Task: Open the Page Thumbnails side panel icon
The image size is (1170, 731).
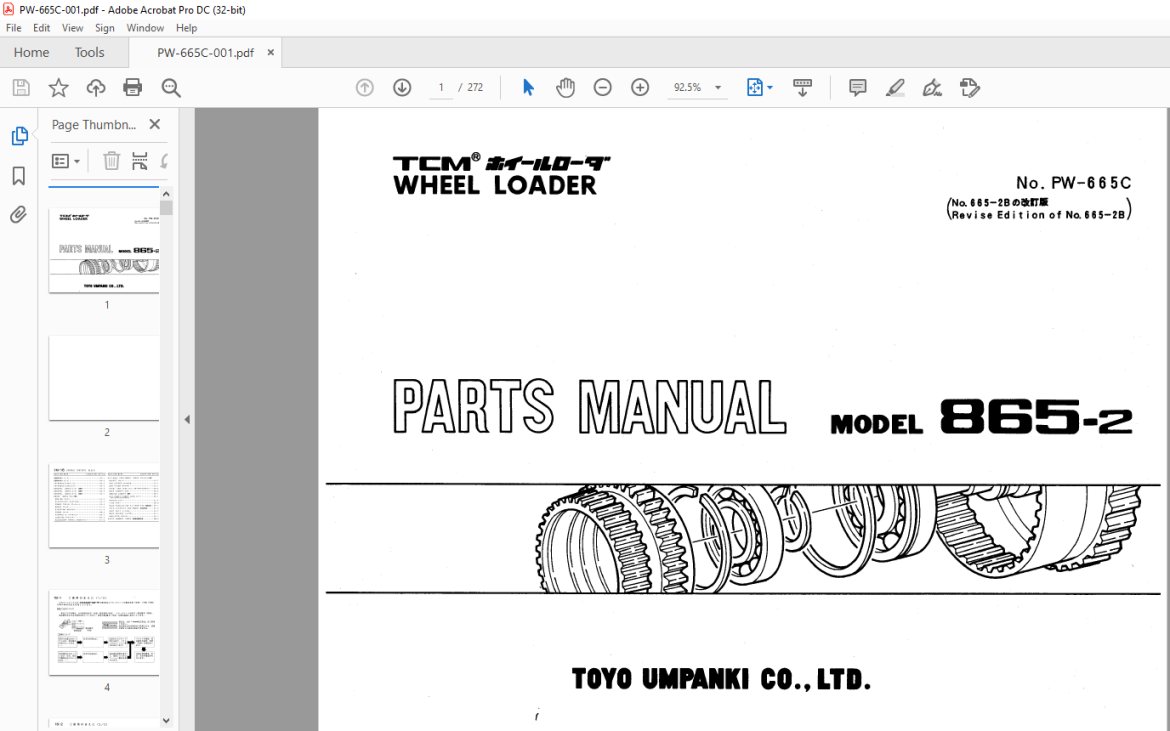Action: point(19,136)
